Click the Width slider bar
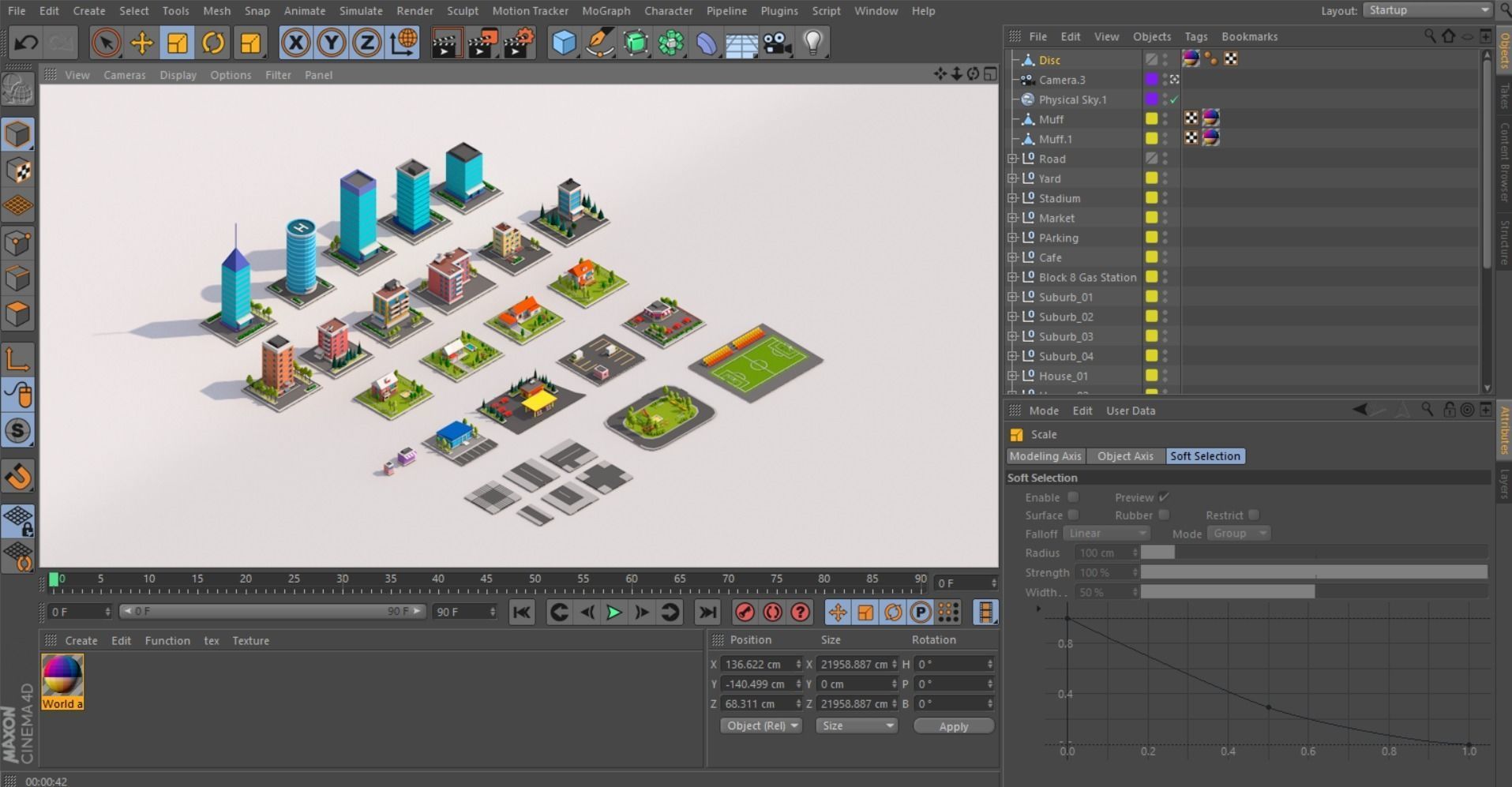This screenshot has height=787, width=1512. (x=1314, y=593)
